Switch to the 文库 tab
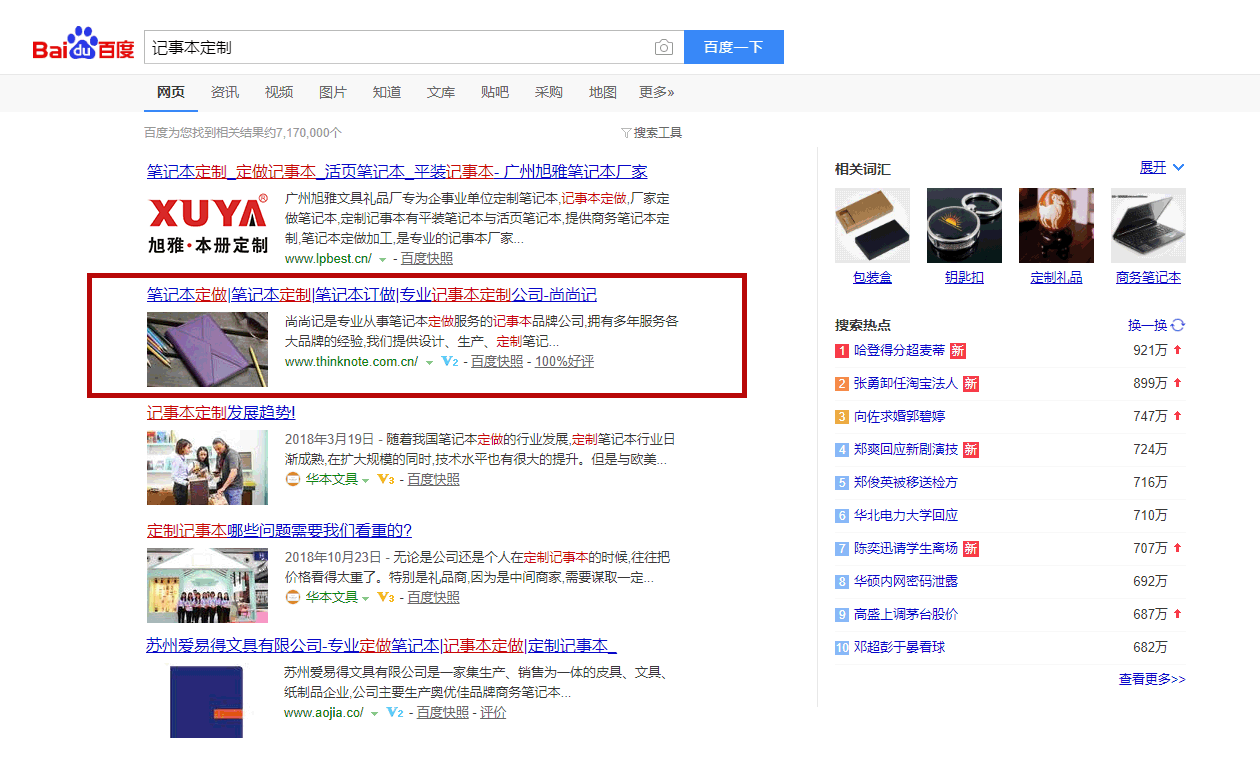This screenshot has height=777, width=1260. (x=441, y=93)
